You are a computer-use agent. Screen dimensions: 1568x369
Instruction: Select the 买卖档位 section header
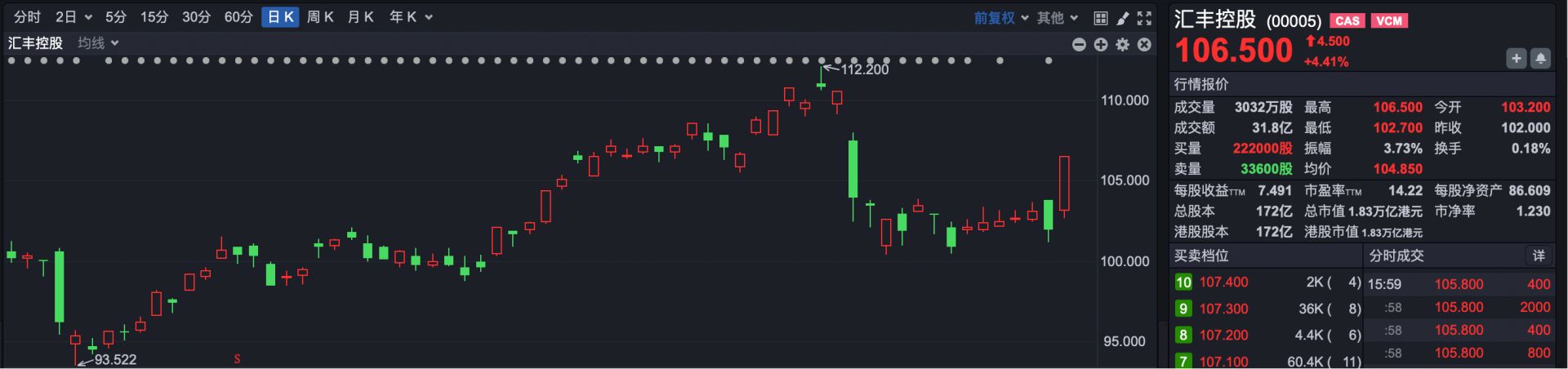pos(1201,256)
